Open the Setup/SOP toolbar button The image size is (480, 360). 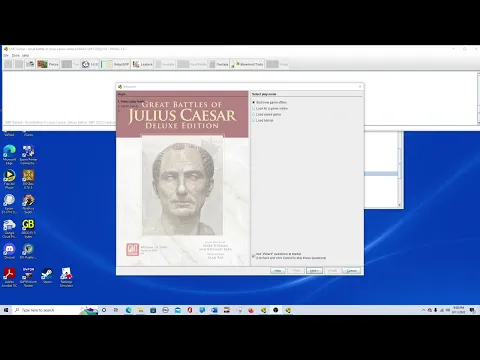pyautogui.click(x=115, y=64)
